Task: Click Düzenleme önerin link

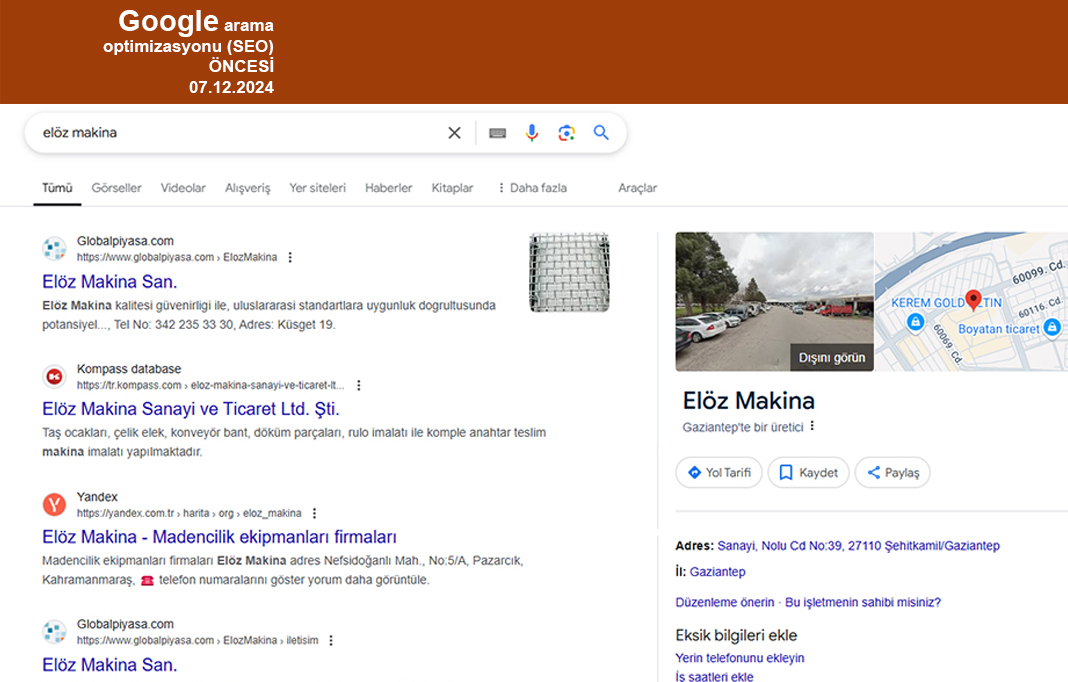Action: [725, 602]
